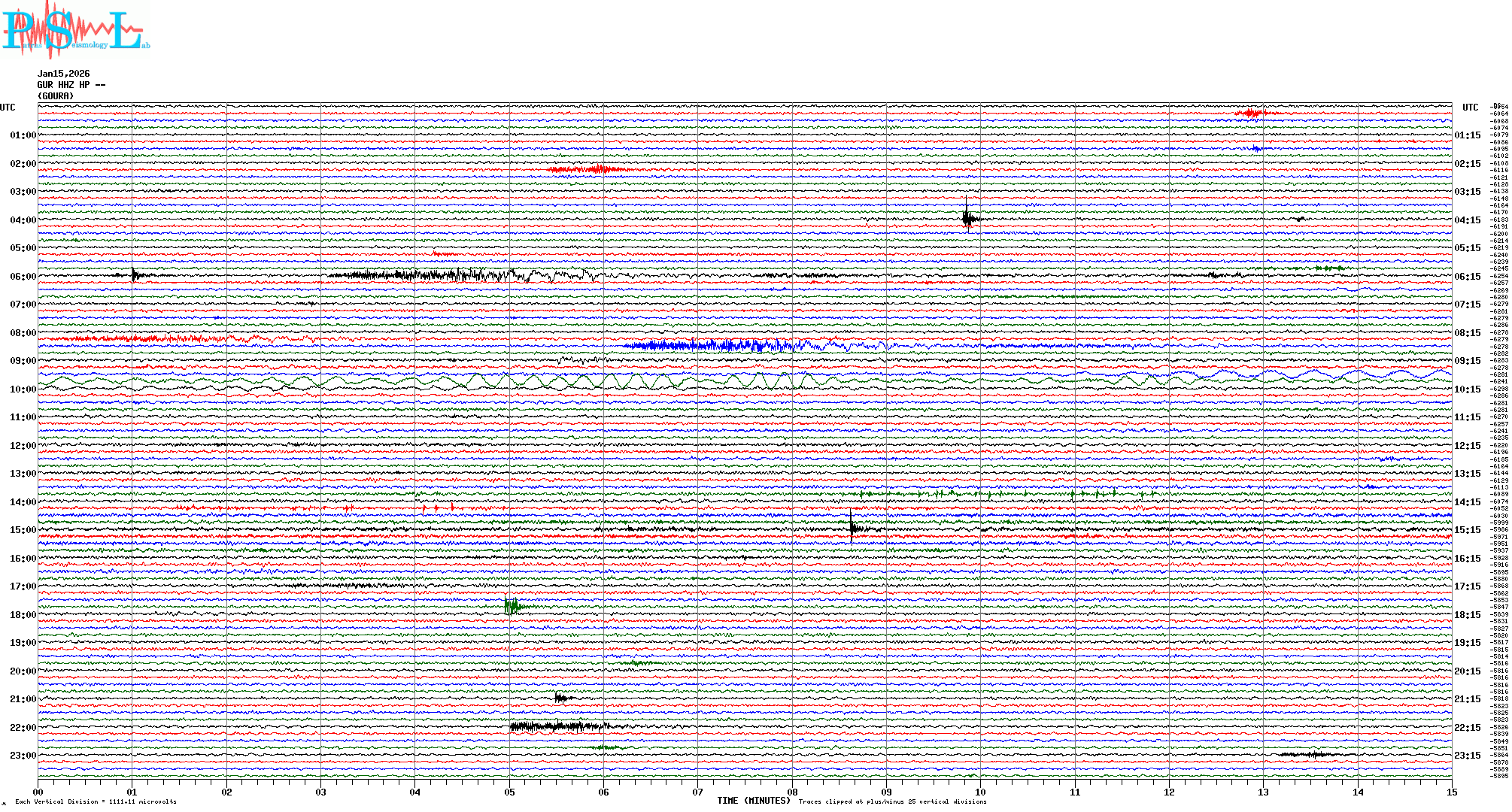Click the right 22:15 time label

1467,728
